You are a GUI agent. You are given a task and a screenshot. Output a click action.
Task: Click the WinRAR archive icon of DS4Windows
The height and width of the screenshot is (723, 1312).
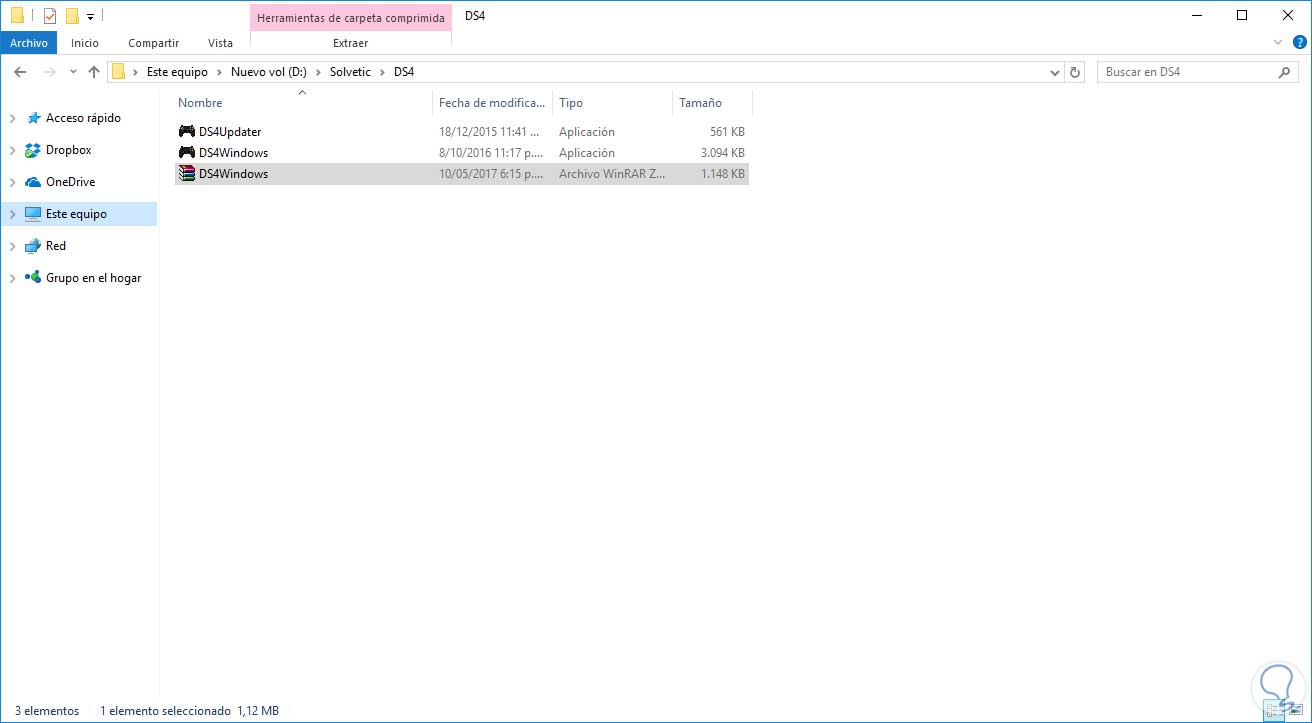coord(186,173)
